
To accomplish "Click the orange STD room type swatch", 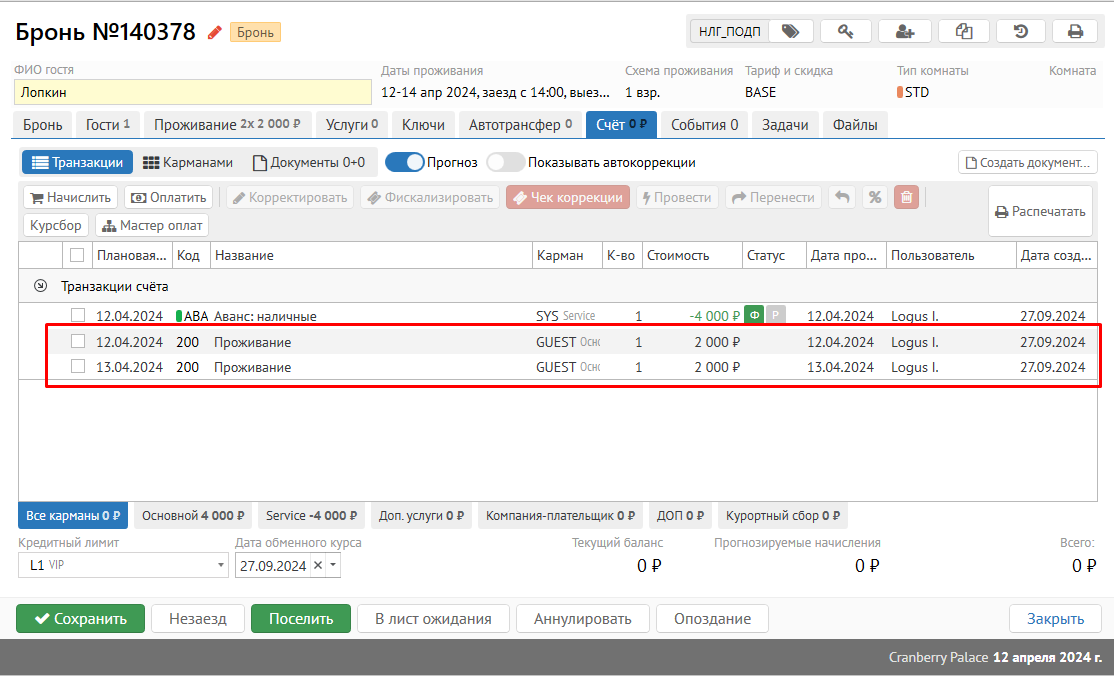I will pos(900,92).
